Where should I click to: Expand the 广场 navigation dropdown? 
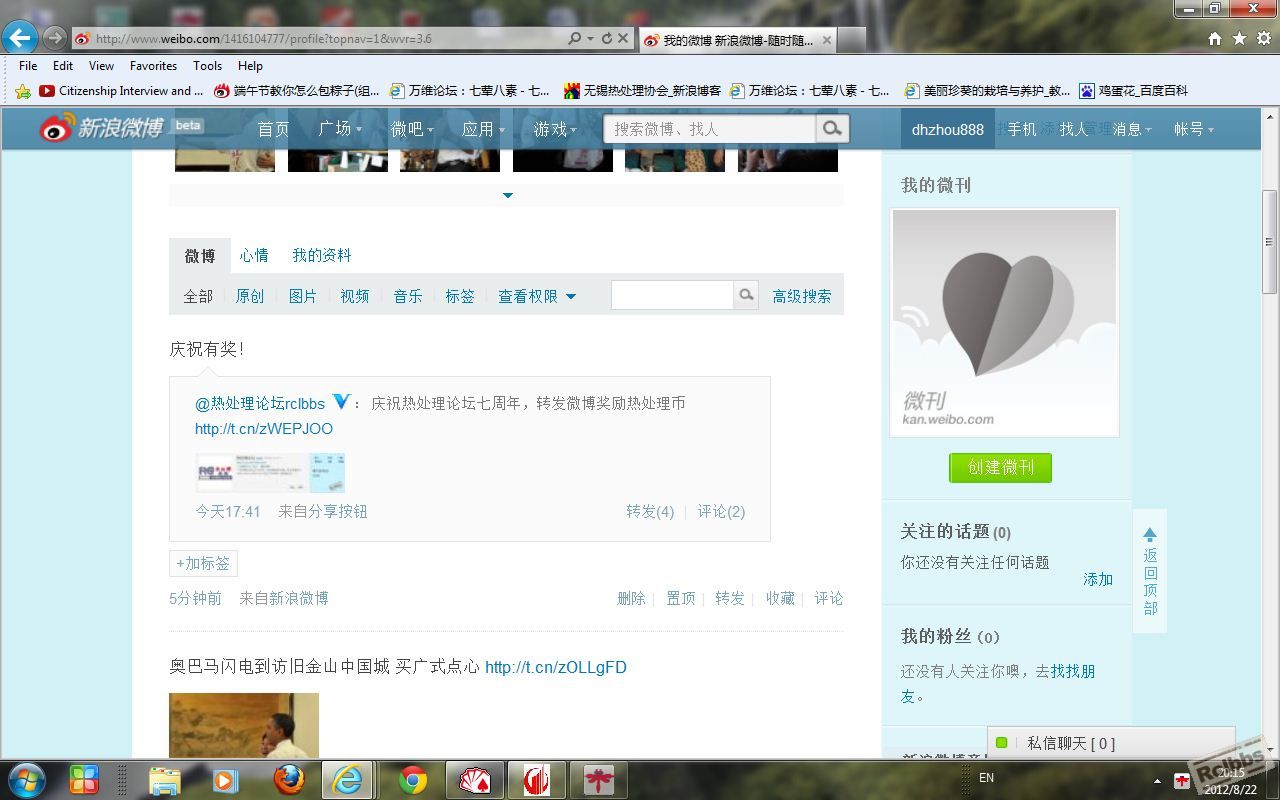click(x=340, y=129)
